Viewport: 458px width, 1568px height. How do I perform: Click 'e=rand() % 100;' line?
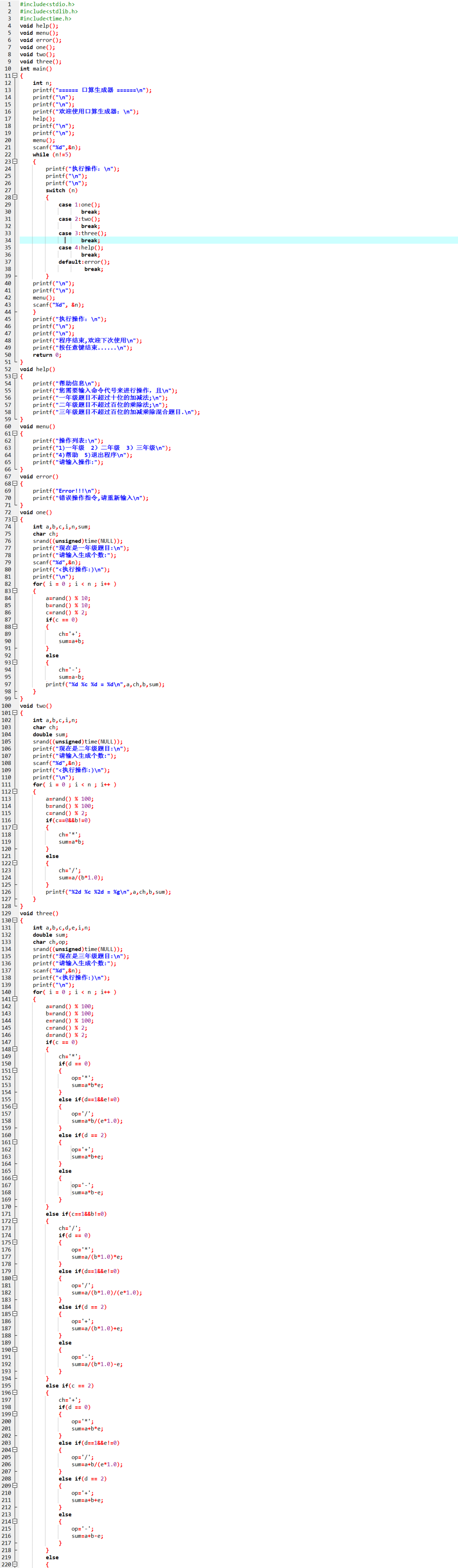(70, 1021)
